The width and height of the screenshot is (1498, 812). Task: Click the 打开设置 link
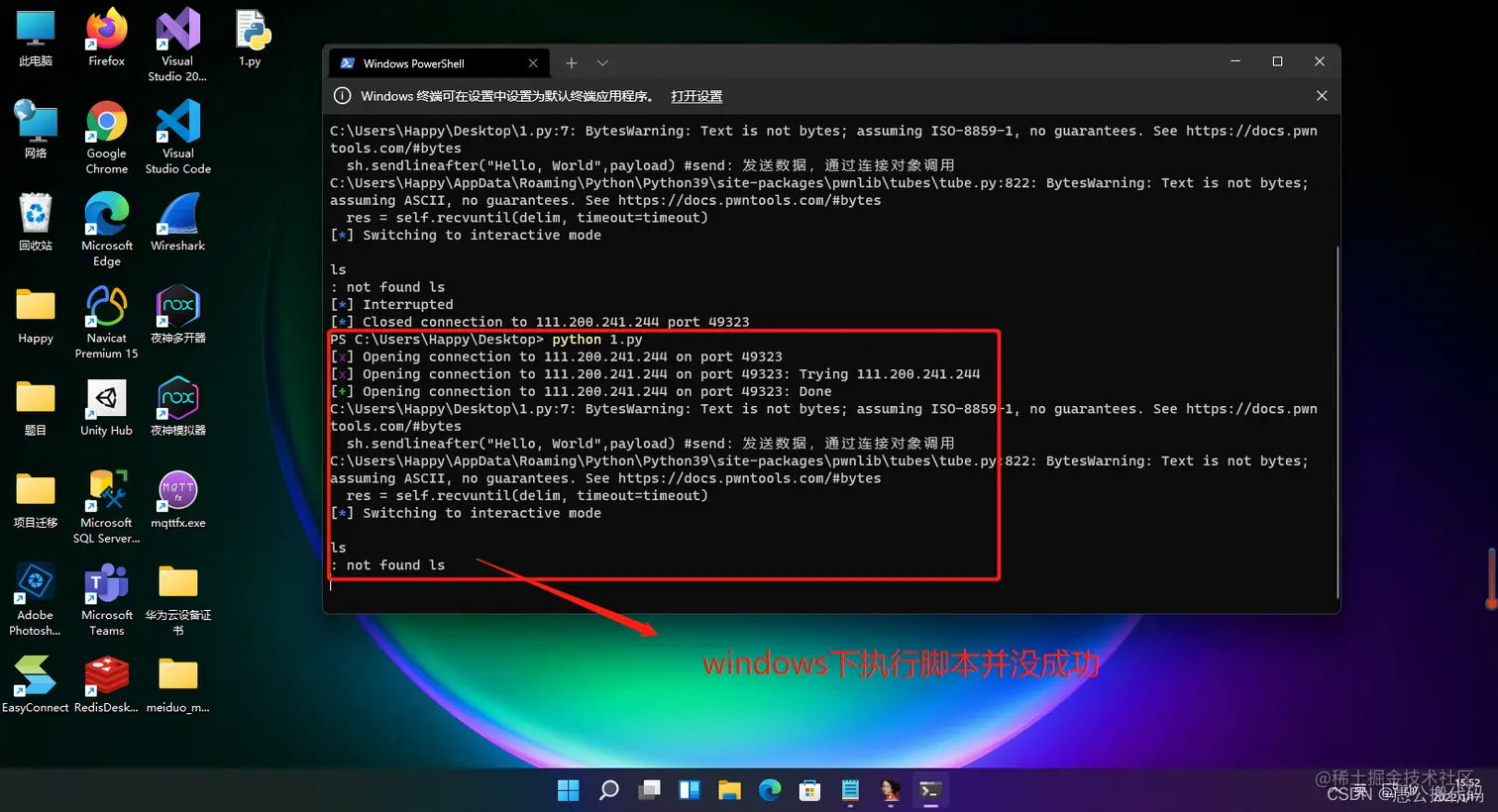tap(696, 96)
